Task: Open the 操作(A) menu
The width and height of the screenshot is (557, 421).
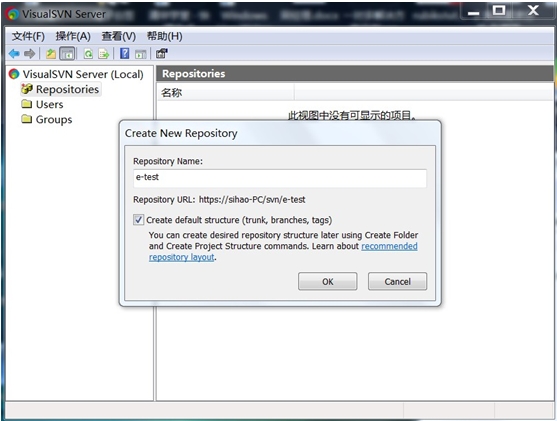Action: [73, 36]
